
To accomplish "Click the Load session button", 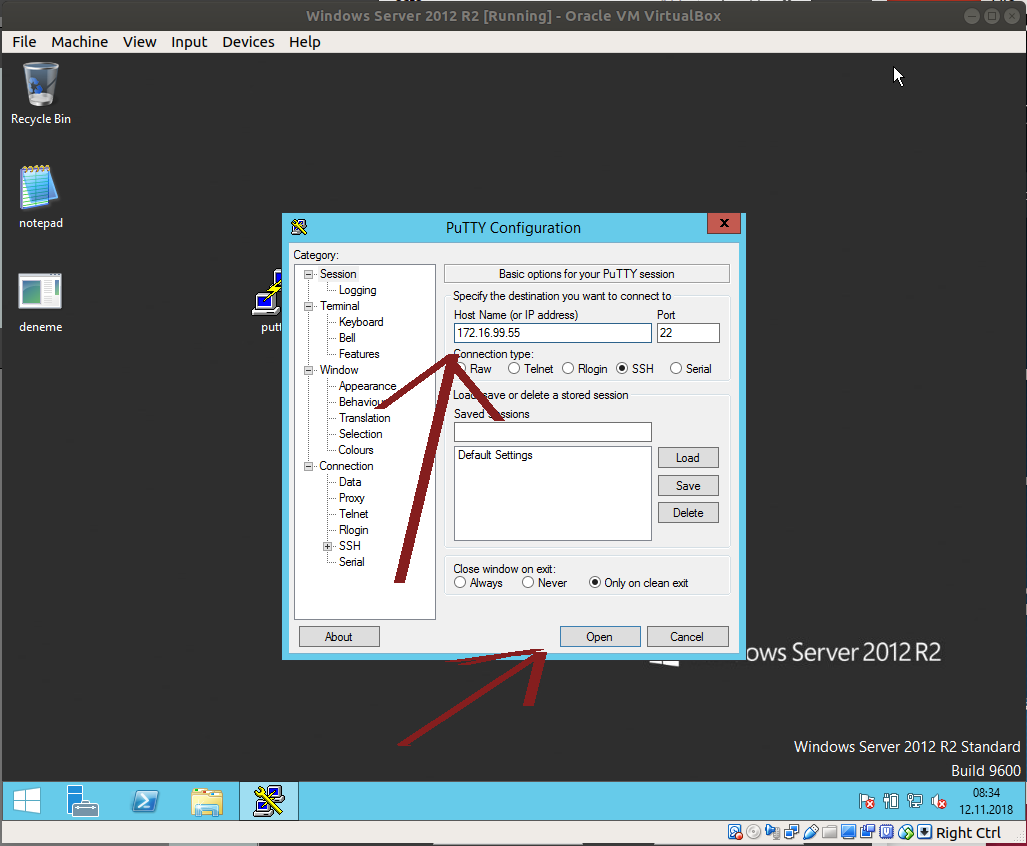I will tap(688, 458).
